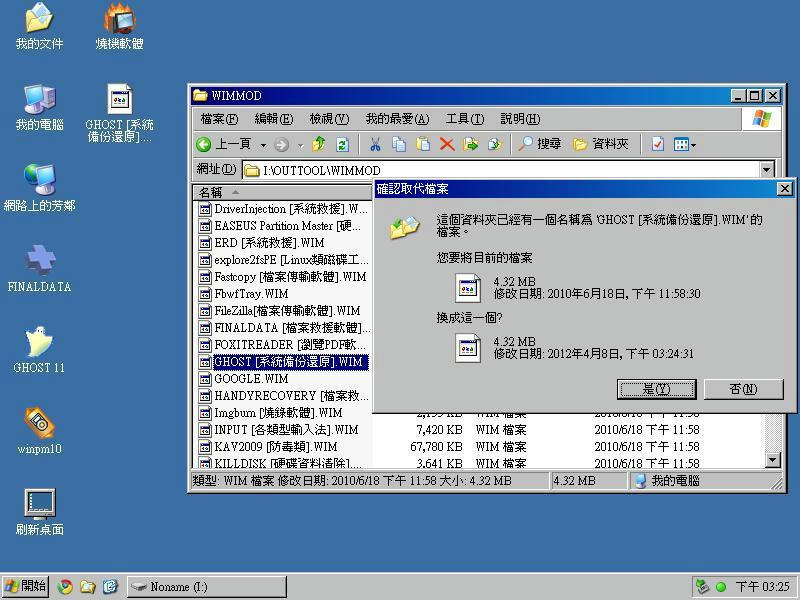Launch Chrome from quick launch bar
Viewport: 800px width, 600px height.
coord(65,587)
